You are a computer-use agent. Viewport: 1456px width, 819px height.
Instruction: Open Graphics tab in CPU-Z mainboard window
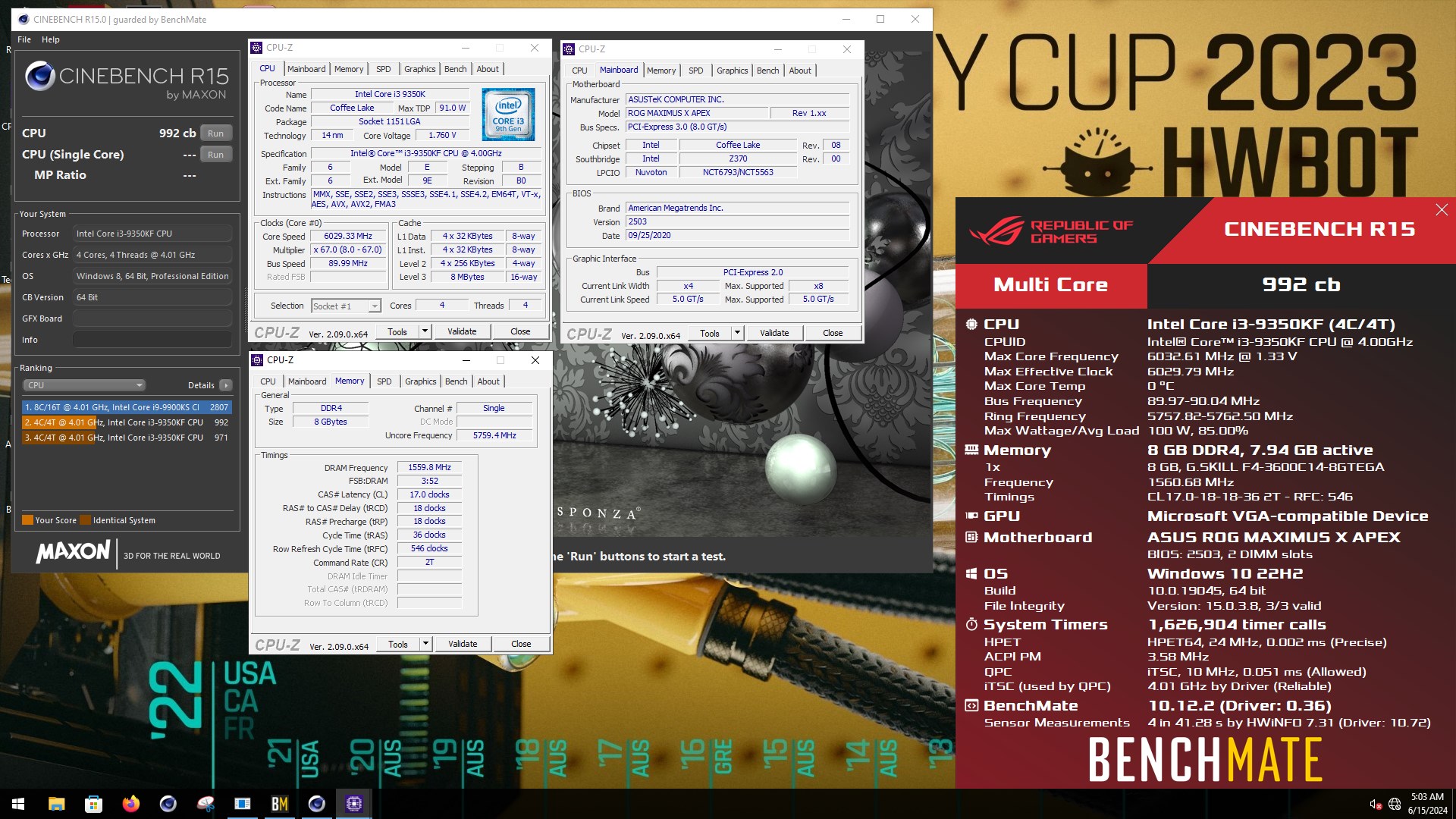[733, 71]
